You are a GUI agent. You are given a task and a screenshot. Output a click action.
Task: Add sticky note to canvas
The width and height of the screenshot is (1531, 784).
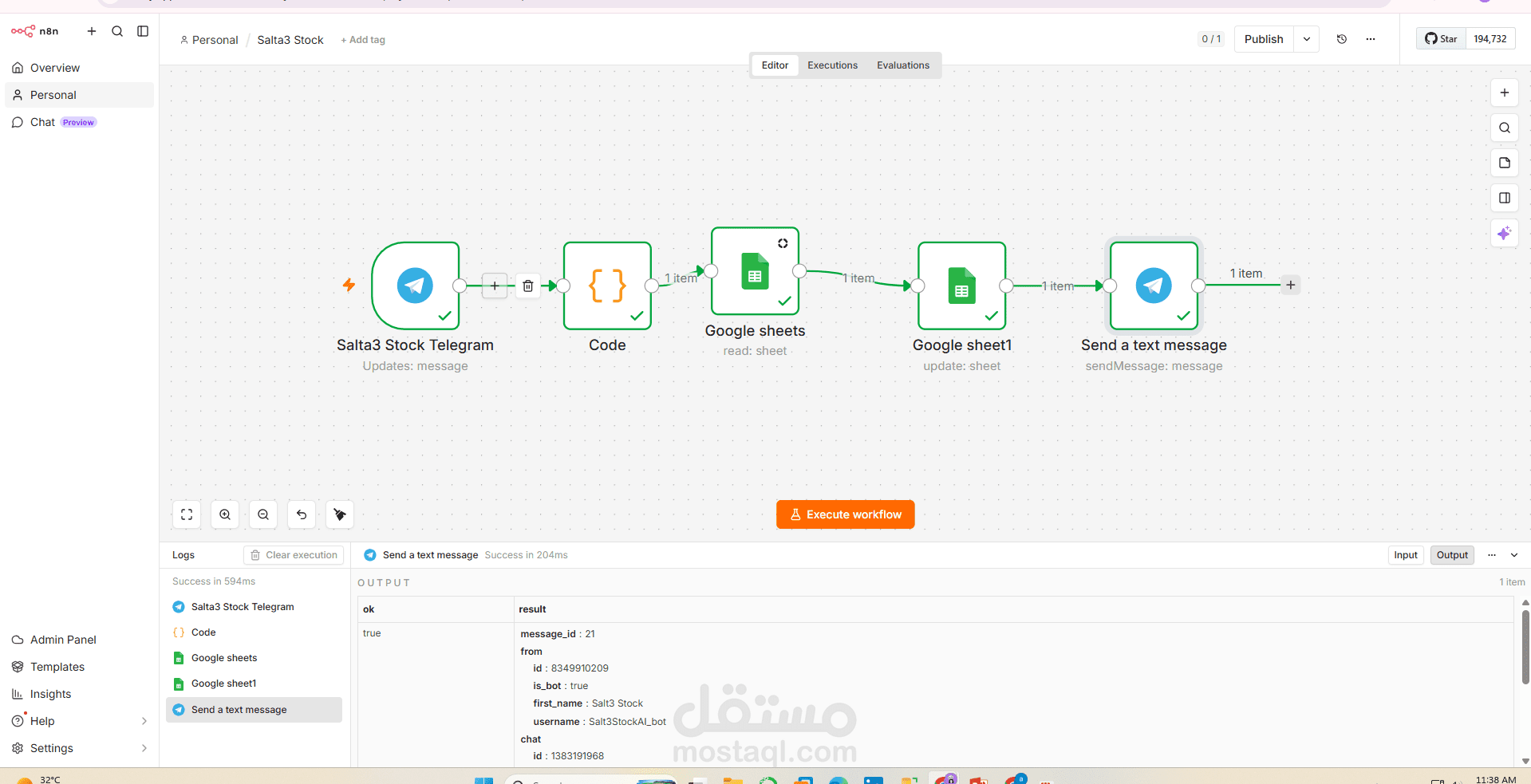[x=1505, y=163]
